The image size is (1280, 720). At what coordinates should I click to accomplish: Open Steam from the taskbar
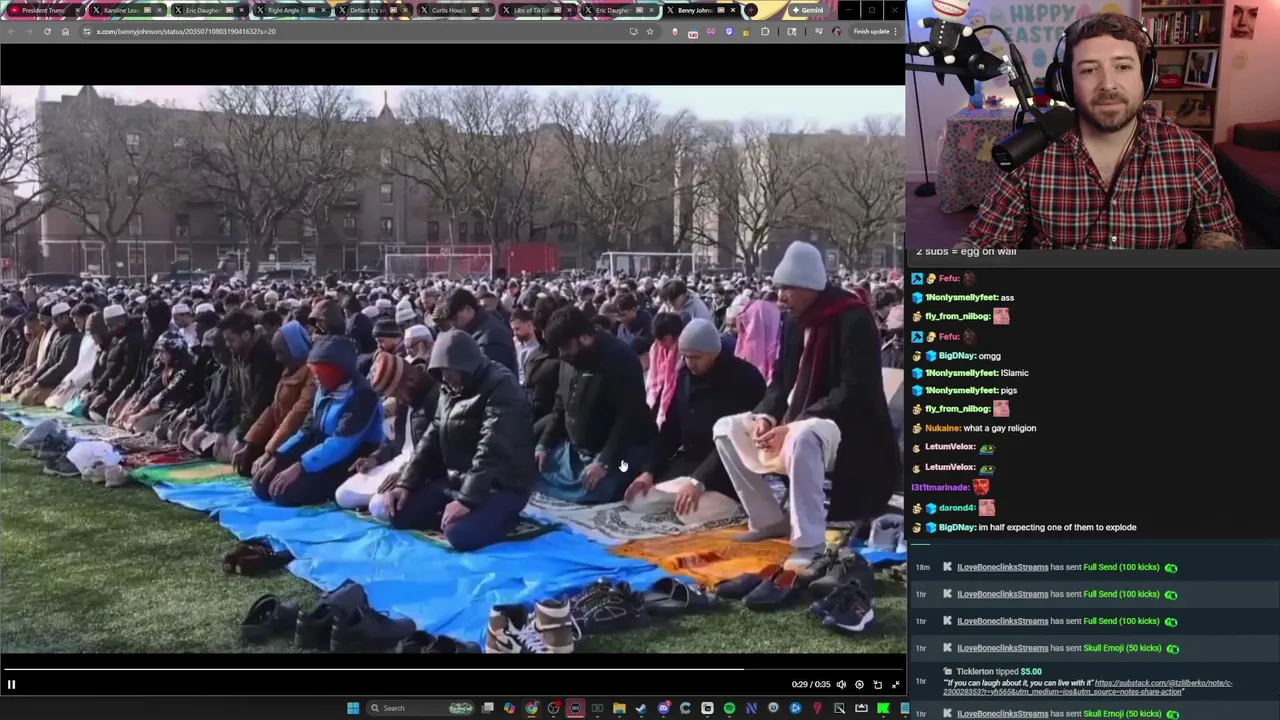click(x=641, y=708)
